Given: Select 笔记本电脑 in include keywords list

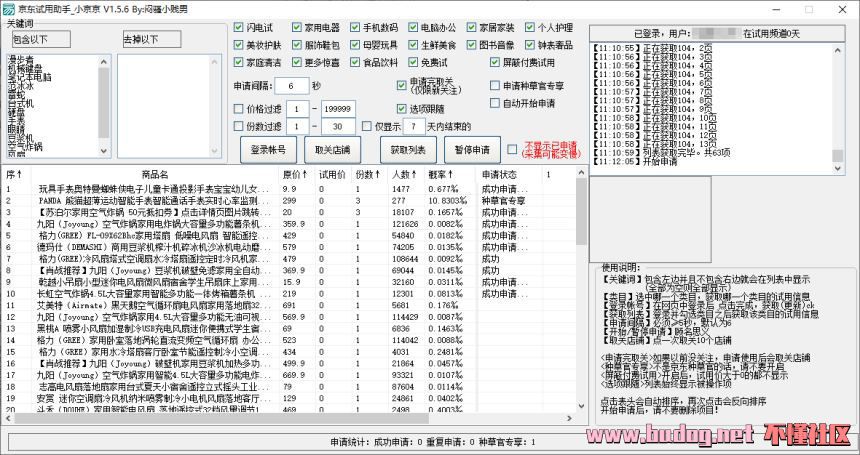Looking at the screenshot, I should point(30,77).
